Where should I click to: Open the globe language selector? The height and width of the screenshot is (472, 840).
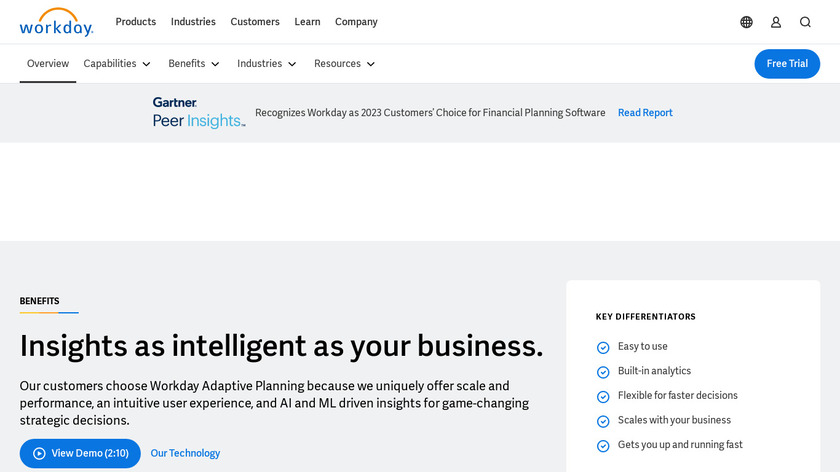[746, 22]
